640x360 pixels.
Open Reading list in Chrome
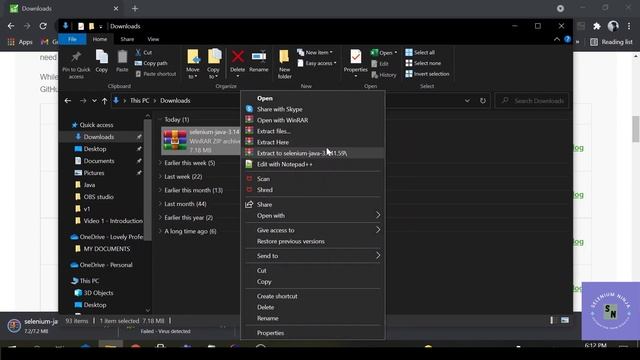pos(611,42)
